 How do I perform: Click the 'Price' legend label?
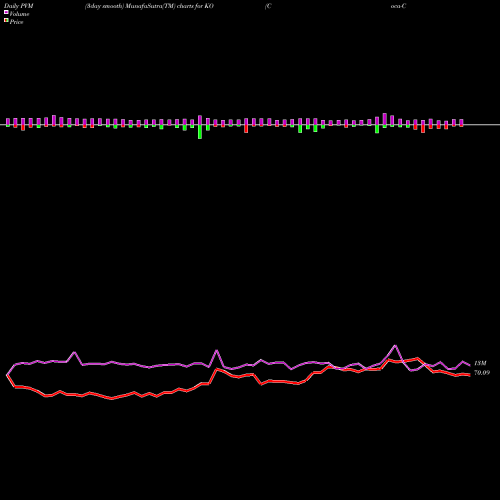[16, 22]
